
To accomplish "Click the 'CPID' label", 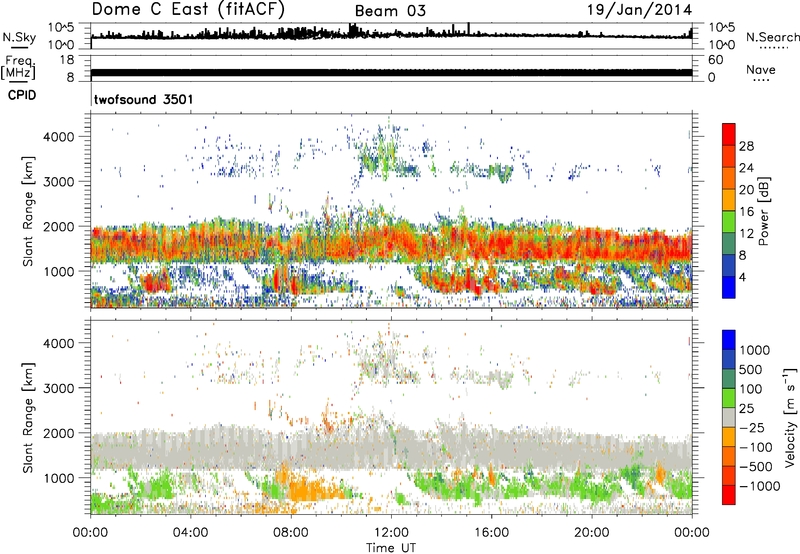I will [22, 95].
